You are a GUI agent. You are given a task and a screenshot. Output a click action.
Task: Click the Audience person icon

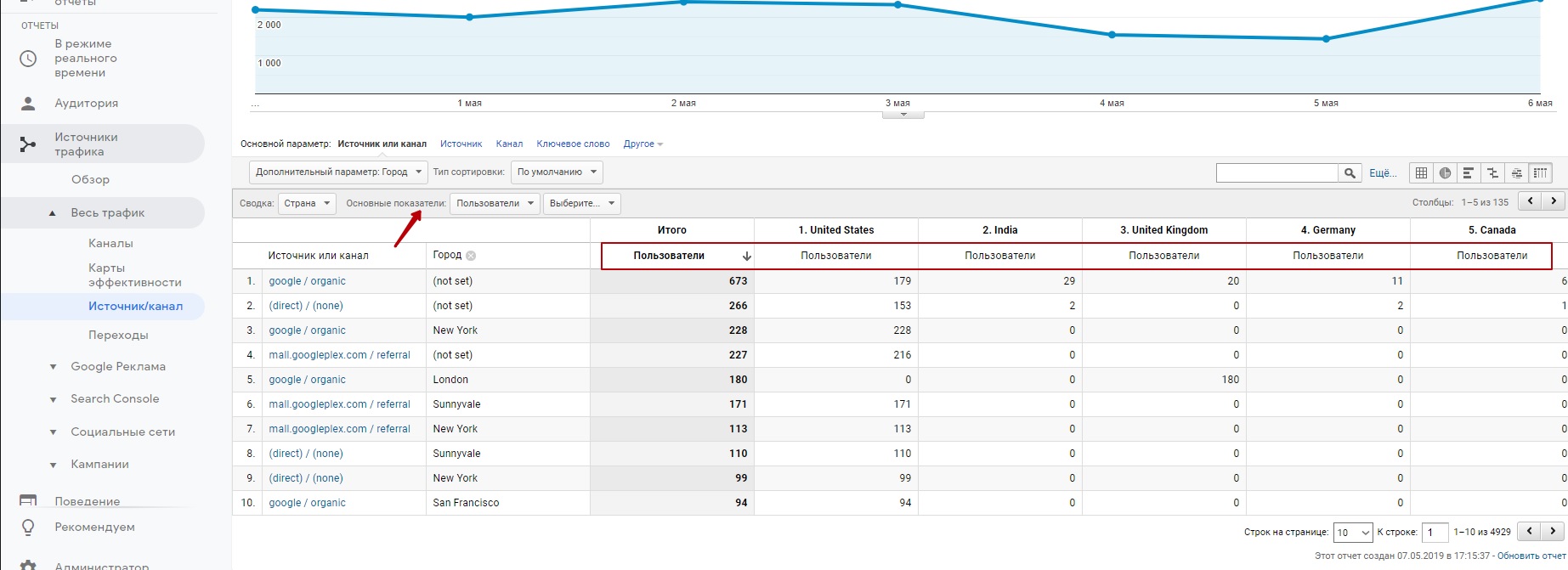(x=28, y=103)
